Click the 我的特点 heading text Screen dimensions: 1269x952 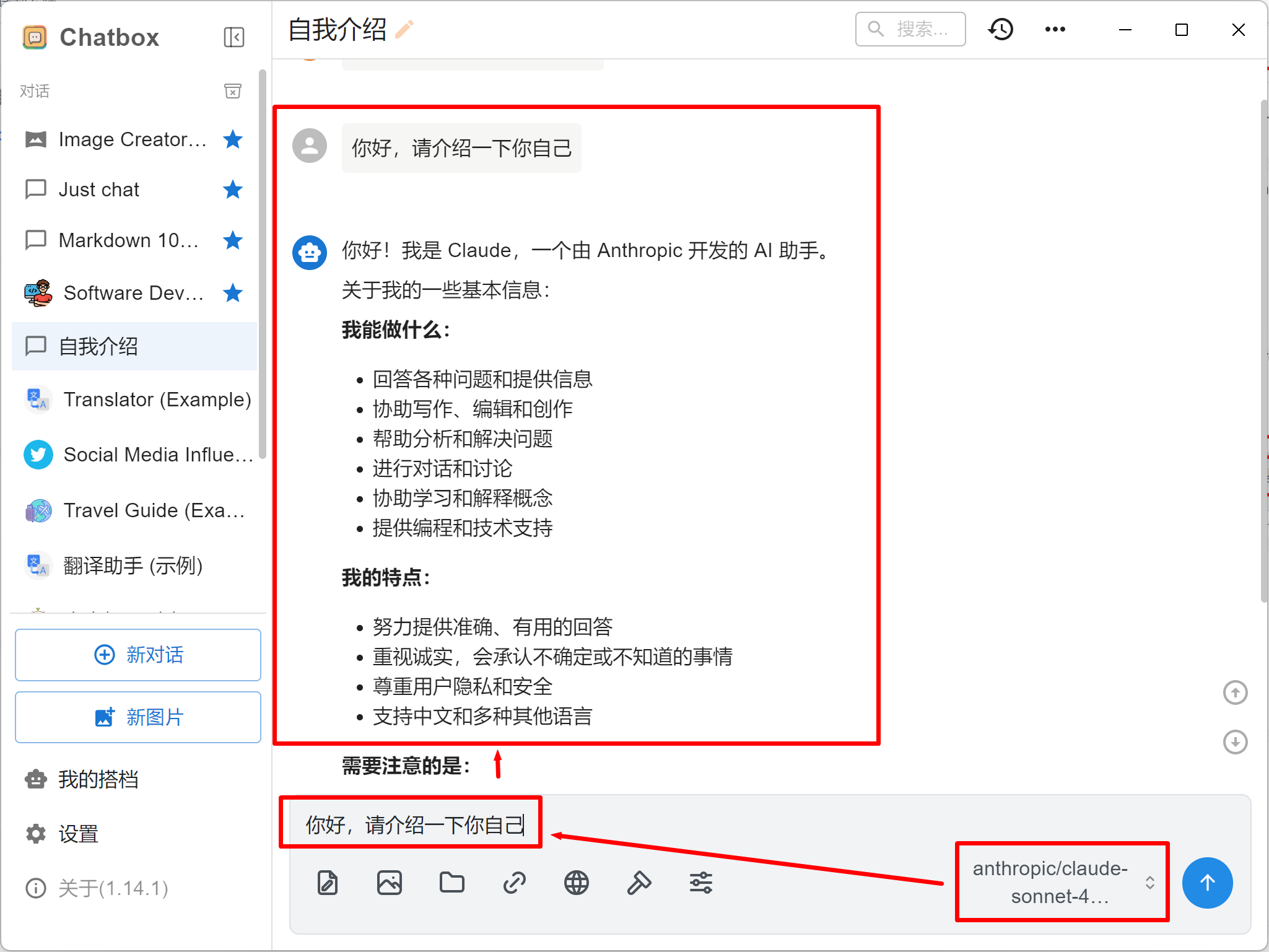(386, 577)
